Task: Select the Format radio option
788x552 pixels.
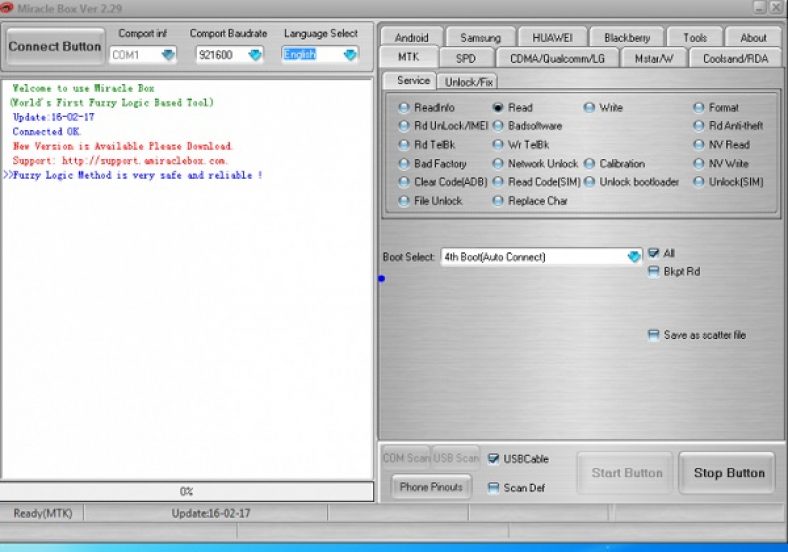Action: pyautogui.click(x=716, y=108)
